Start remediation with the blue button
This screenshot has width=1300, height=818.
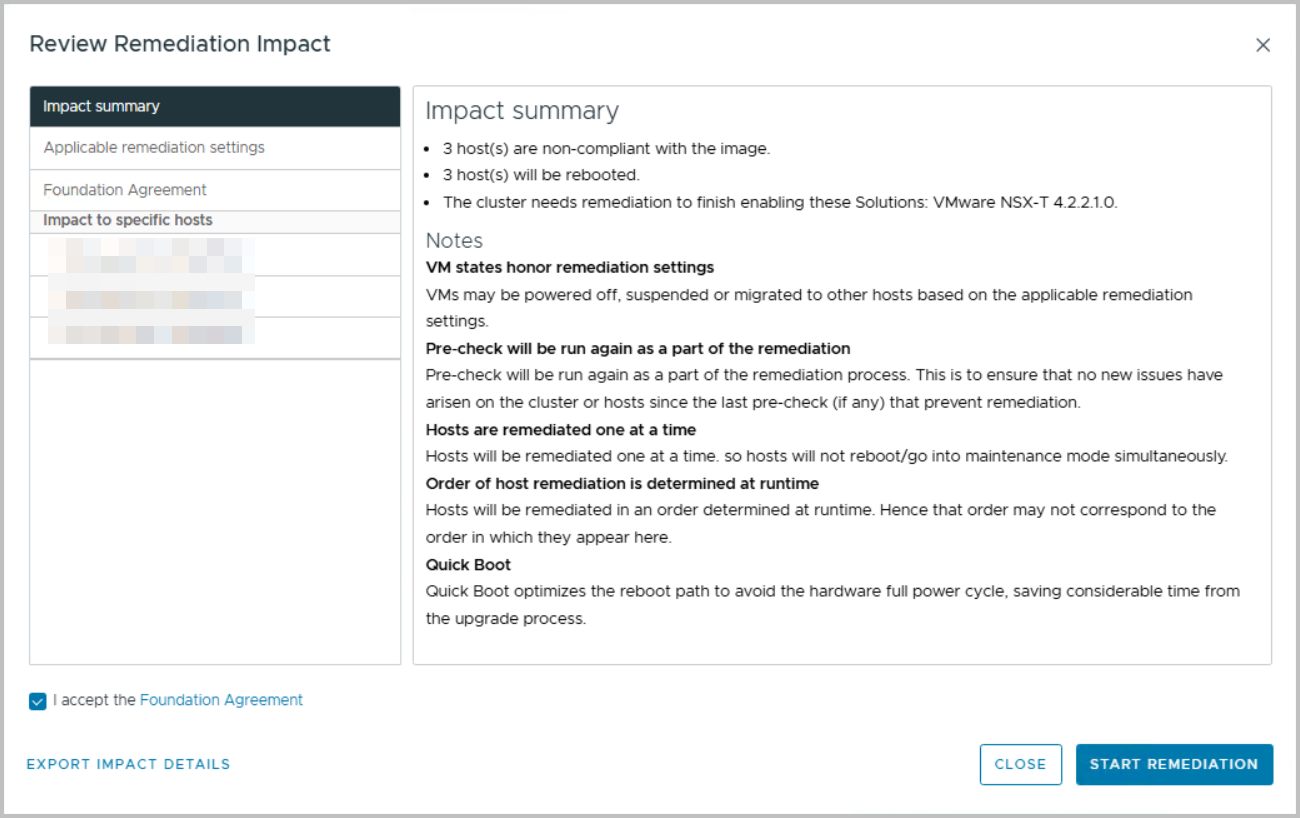tap(1174, 764)
